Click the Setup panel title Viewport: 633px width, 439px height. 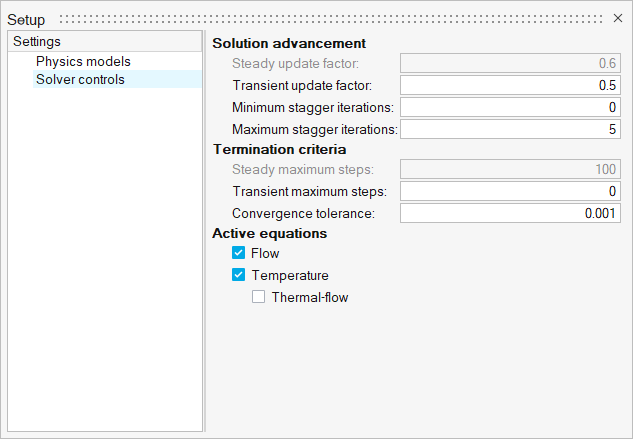click(27, 19)
